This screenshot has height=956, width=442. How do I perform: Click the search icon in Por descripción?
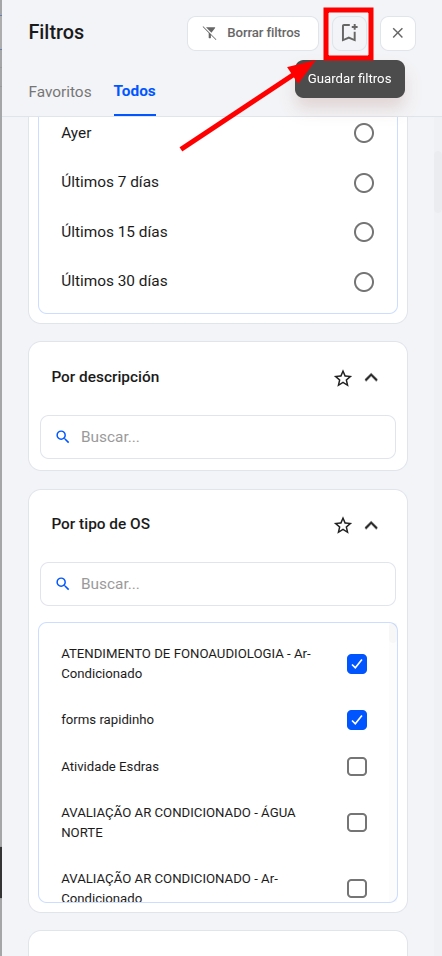pyautogui.click(x=62, y=437)
